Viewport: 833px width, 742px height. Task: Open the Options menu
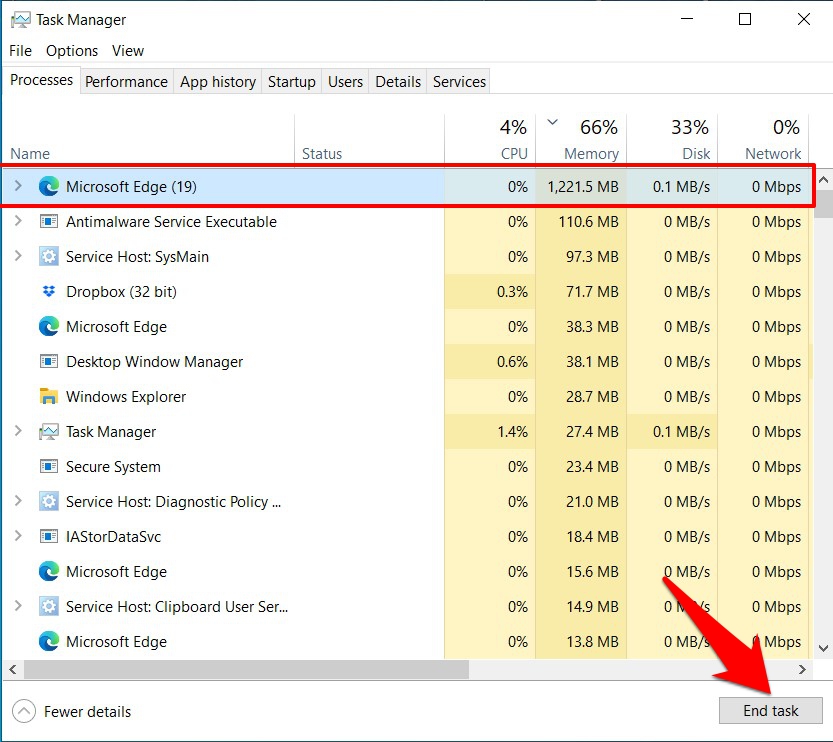(x=71, y=50)
